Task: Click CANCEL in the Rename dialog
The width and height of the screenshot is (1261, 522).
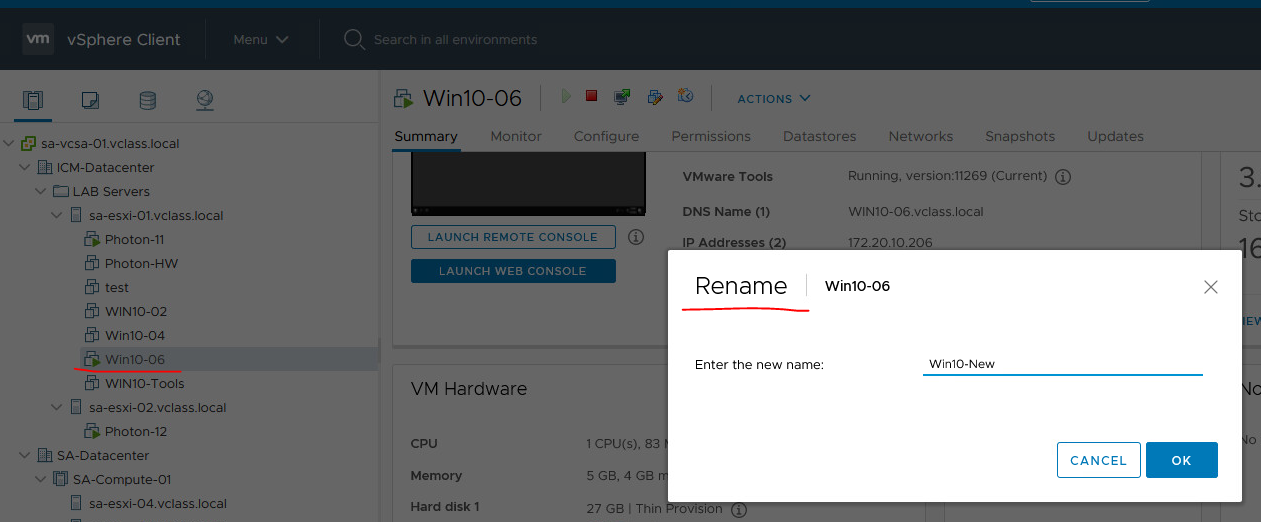Action: pos(1099,460)
